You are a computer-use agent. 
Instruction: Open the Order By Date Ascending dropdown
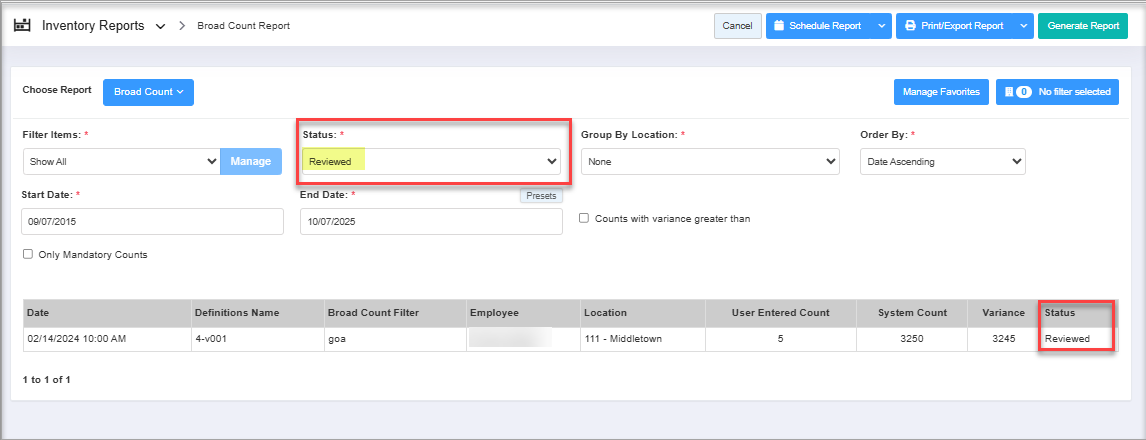point(942,161)
